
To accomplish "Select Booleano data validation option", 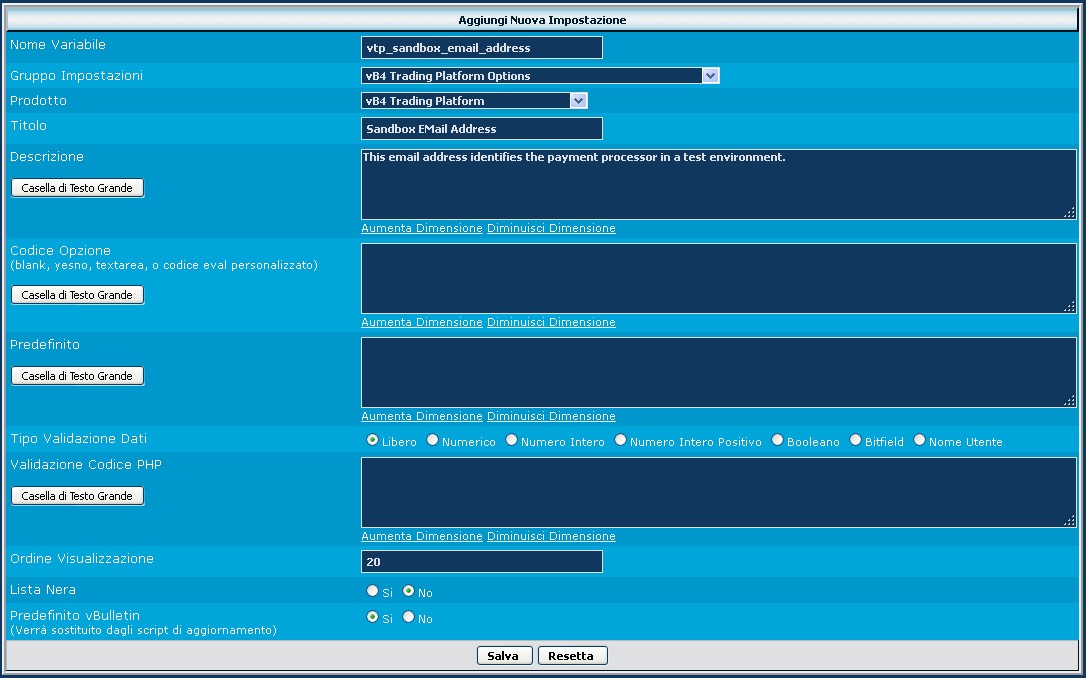I will (778, 441).
